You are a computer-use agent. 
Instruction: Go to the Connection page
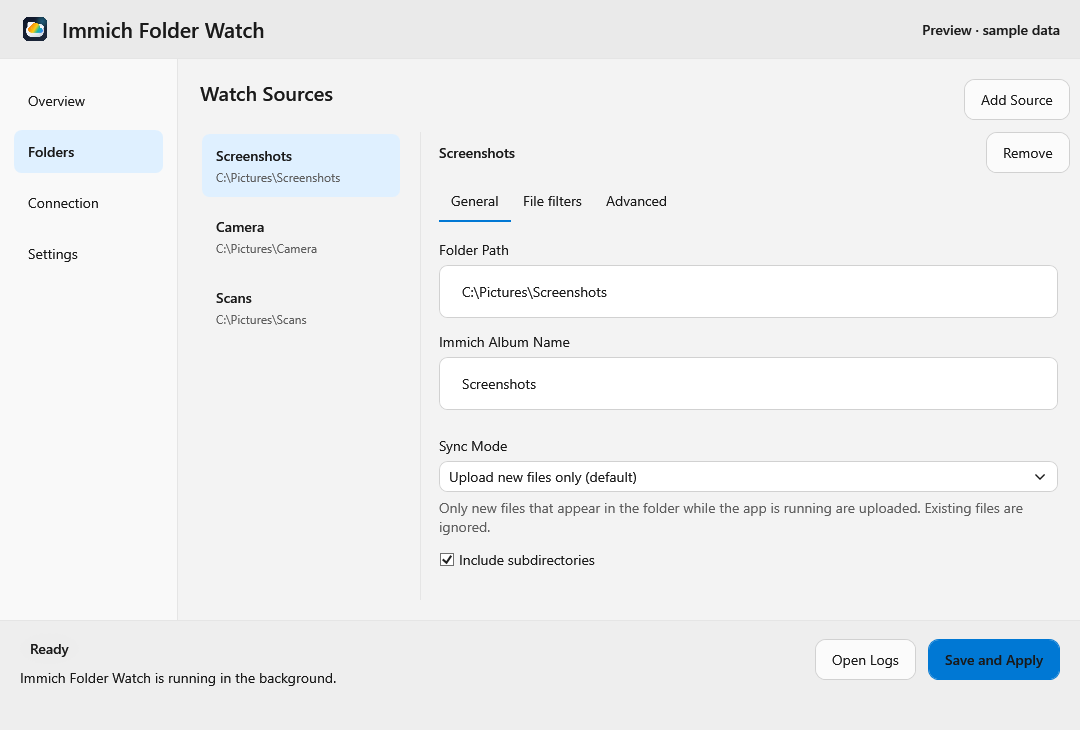click(x=88, y=203)
